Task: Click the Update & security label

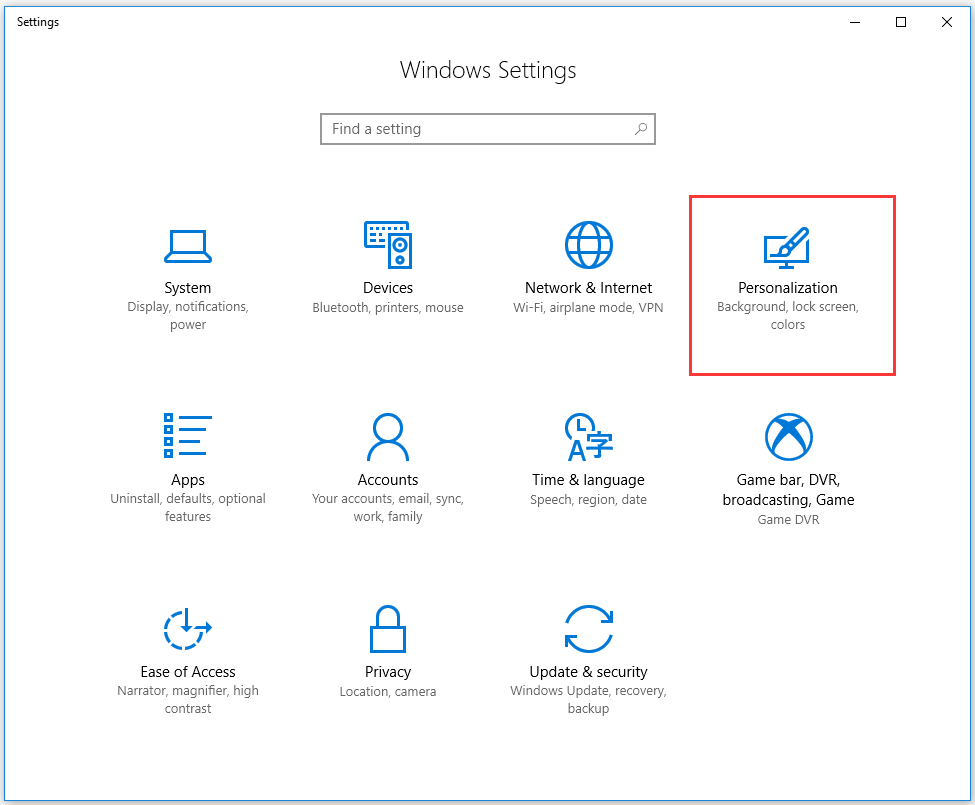Action: (x=588, y=672)
